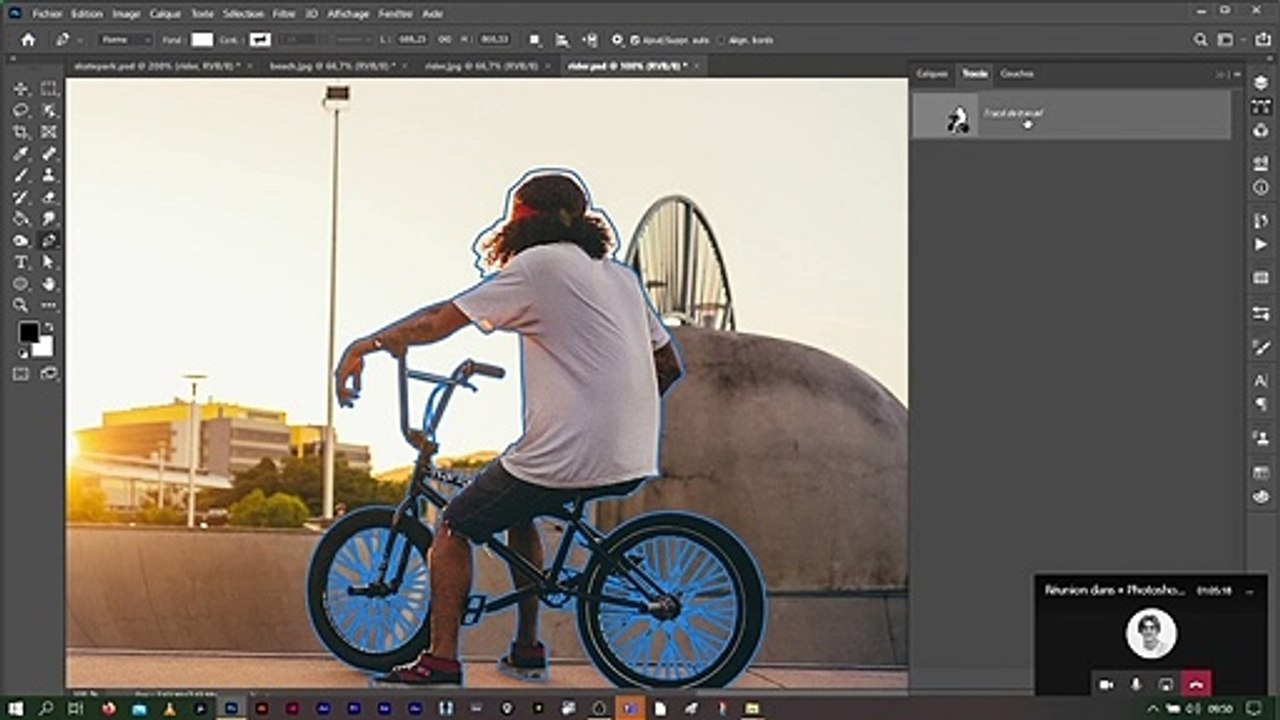Open the Windows Start menu

[16, 708]
